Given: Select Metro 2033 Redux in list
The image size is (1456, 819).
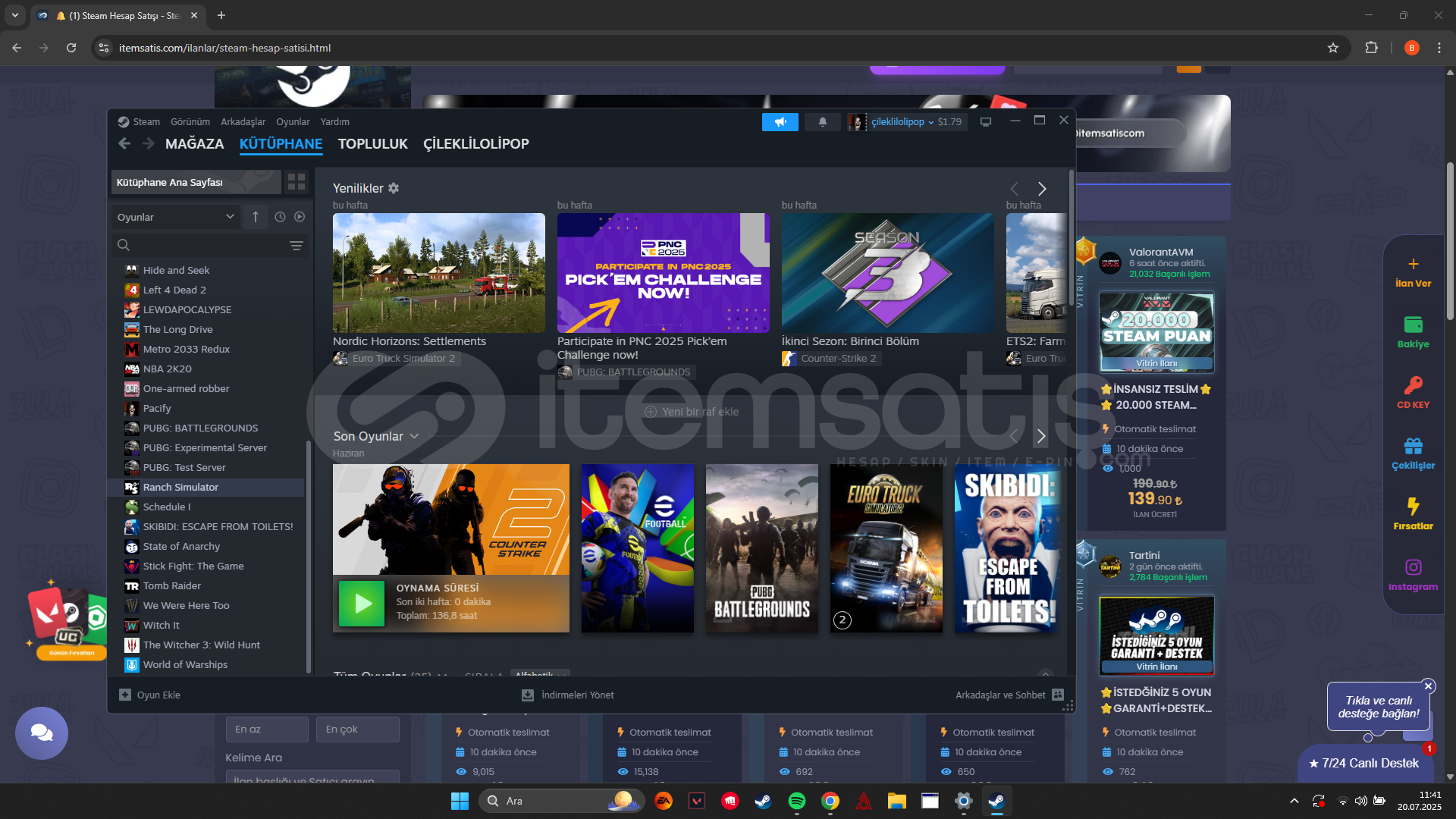Looking at the screenshot, I should tap(187, 349).
